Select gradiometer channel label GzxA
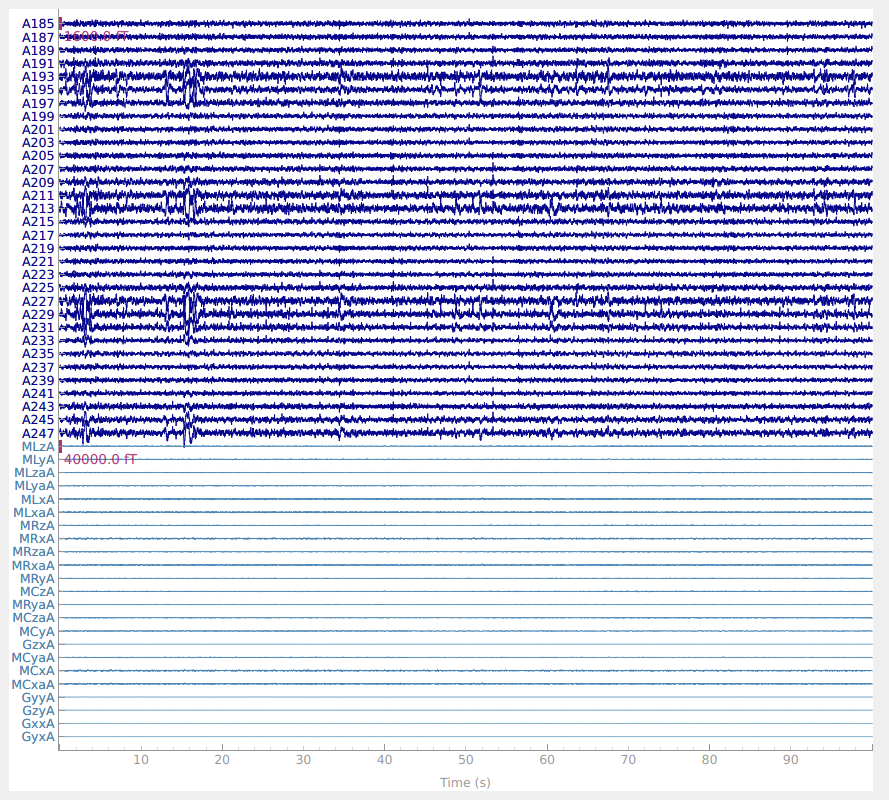 (39, 644)
